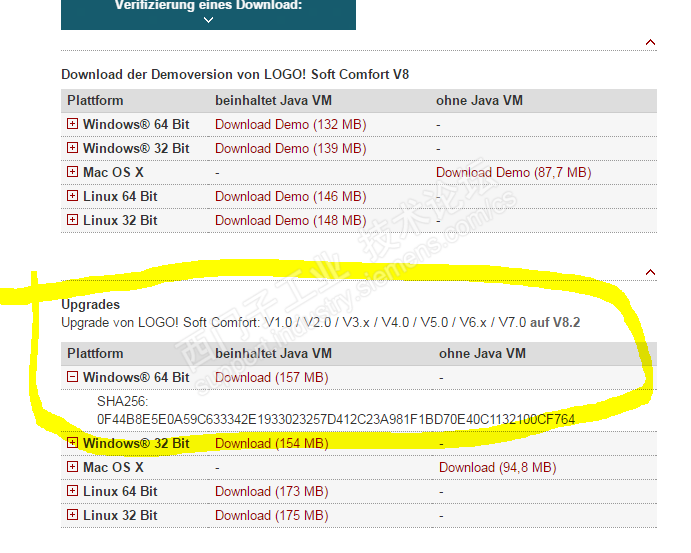Click 'beinhaltet Java VM' header in Upgrades table
Viewport: 691px width, 553px height.
click(273, 353)
